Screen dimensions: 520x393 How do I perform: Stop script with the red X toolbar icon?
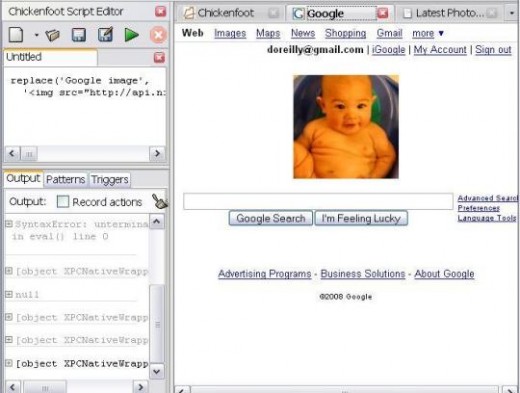pyautogui.click(x=158, y=35)
